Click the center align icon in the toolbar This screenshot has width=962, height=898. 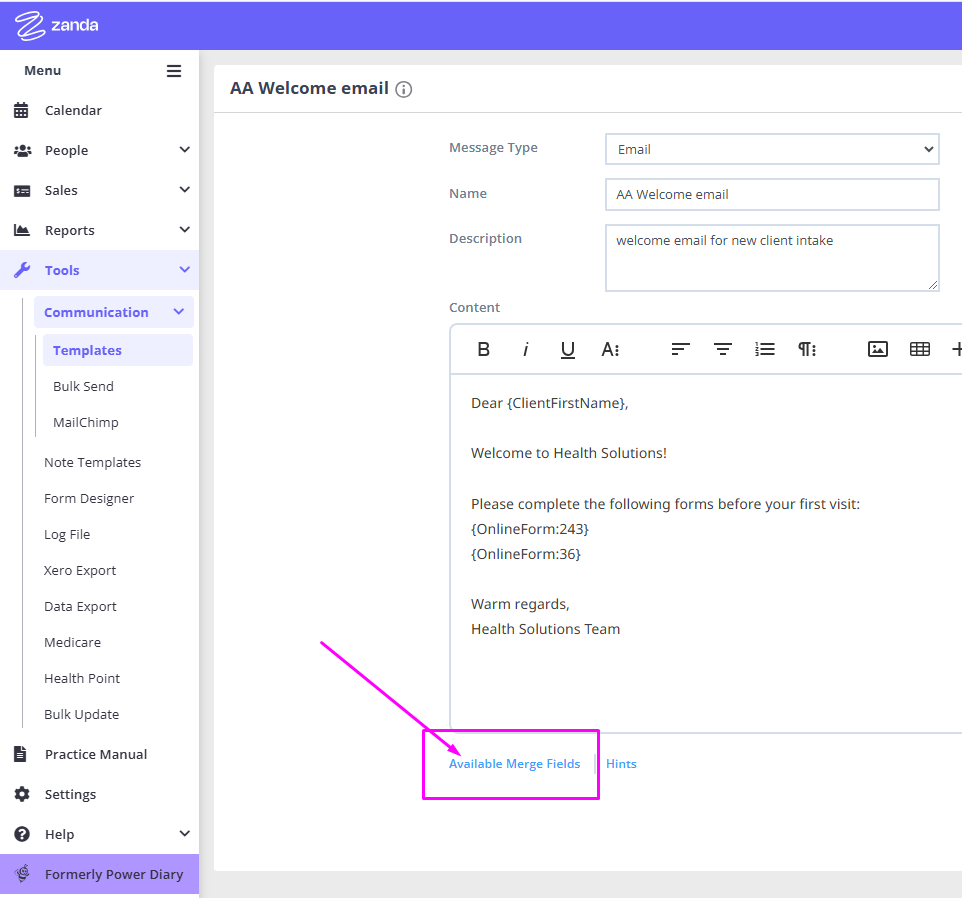[x=723, y=349]
